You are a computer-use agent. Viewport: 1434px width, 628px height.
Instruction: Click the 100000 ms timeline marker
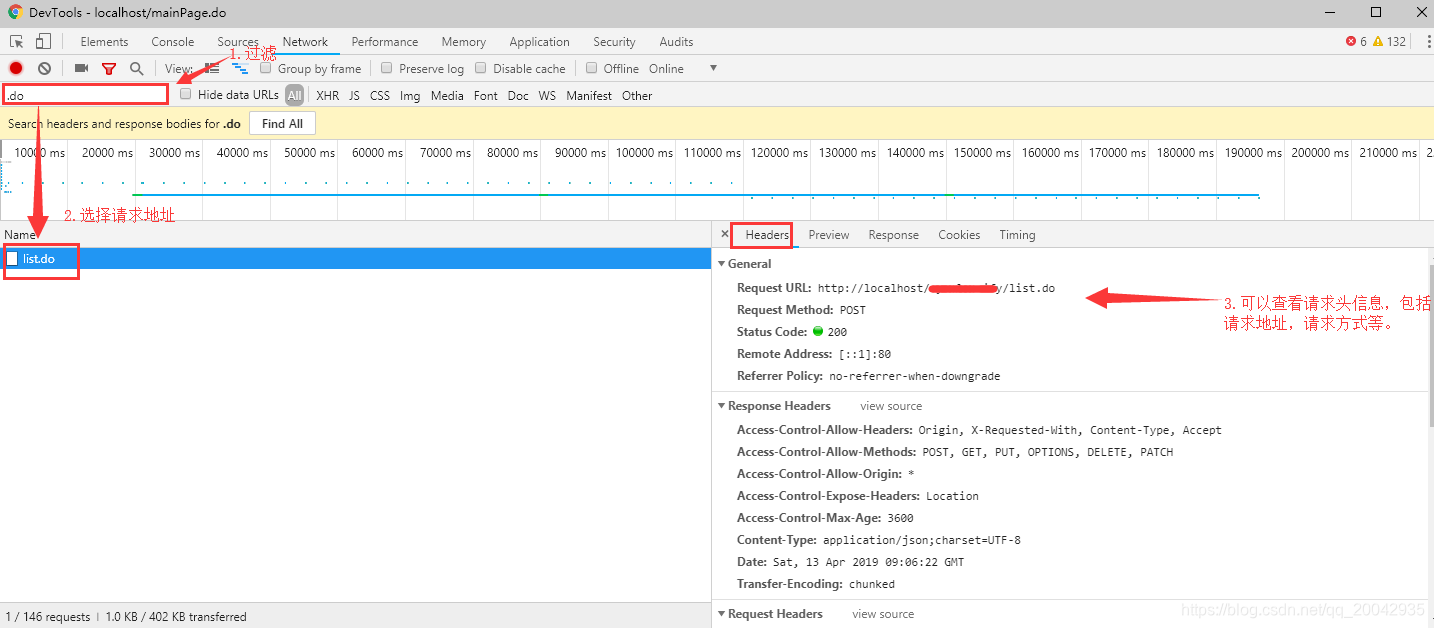point(644,153)
